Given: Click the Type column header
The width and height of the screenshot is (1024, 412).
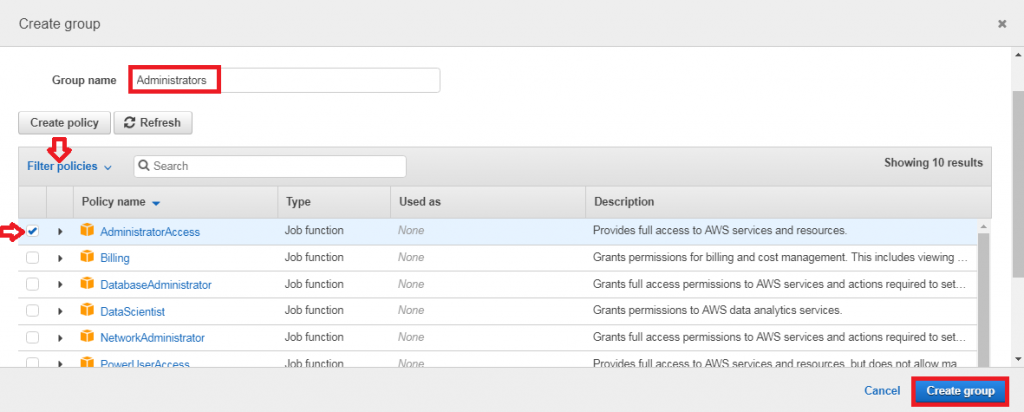Looking at the screenshot, I should 298,202.
